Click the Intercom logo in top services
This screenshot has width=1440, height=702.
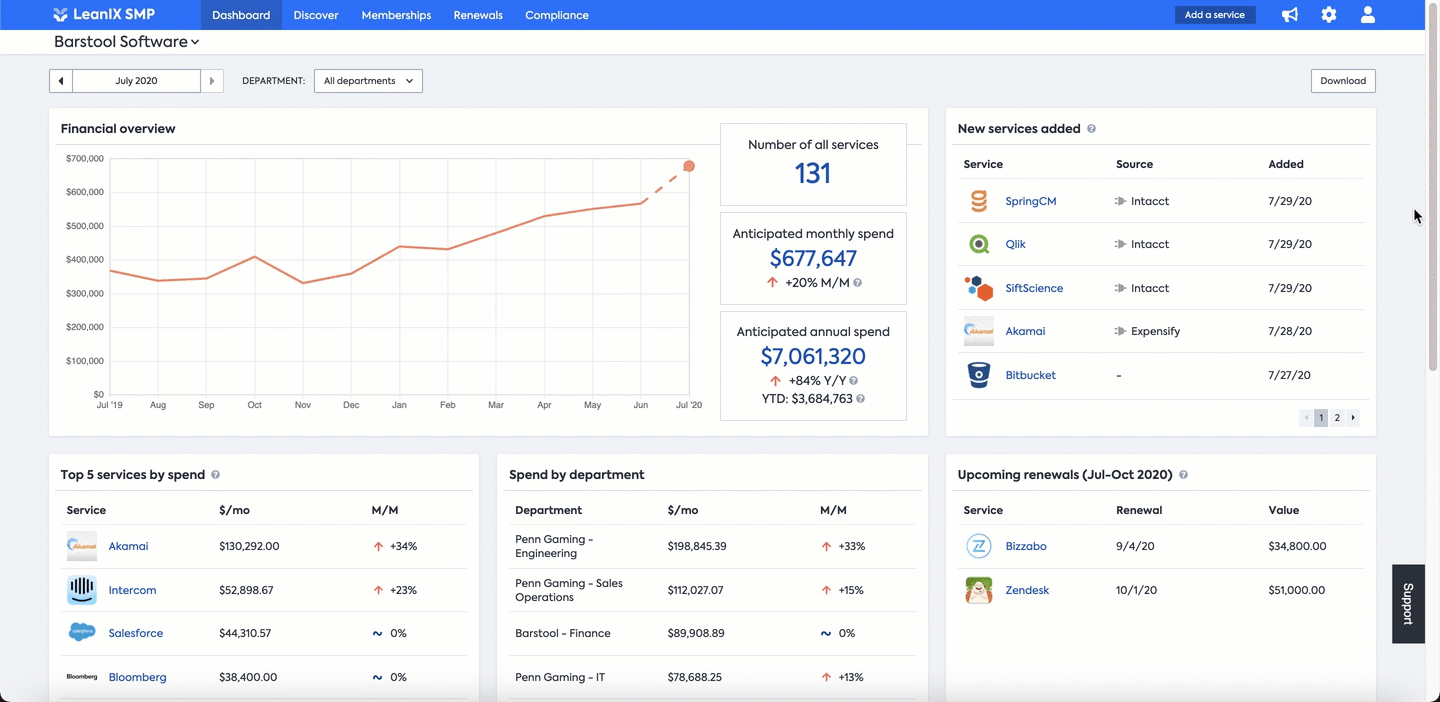(82, 590)
